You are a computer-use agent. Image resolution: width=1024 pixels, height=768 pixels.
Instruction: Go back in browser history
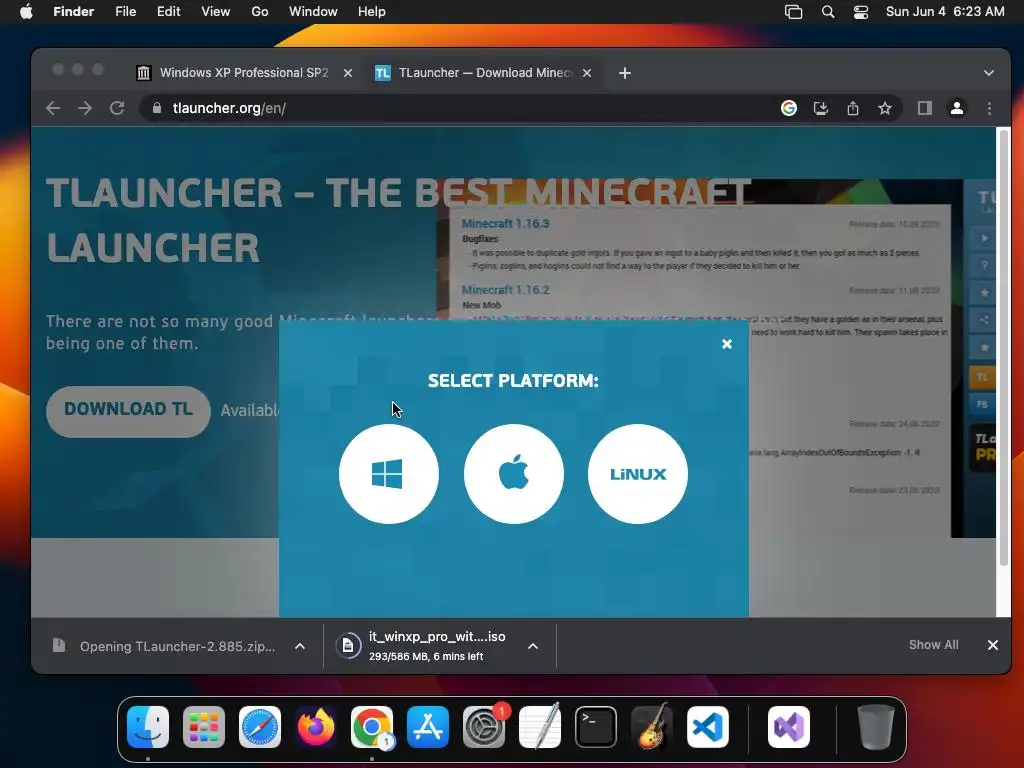click(x=53, y=108)
